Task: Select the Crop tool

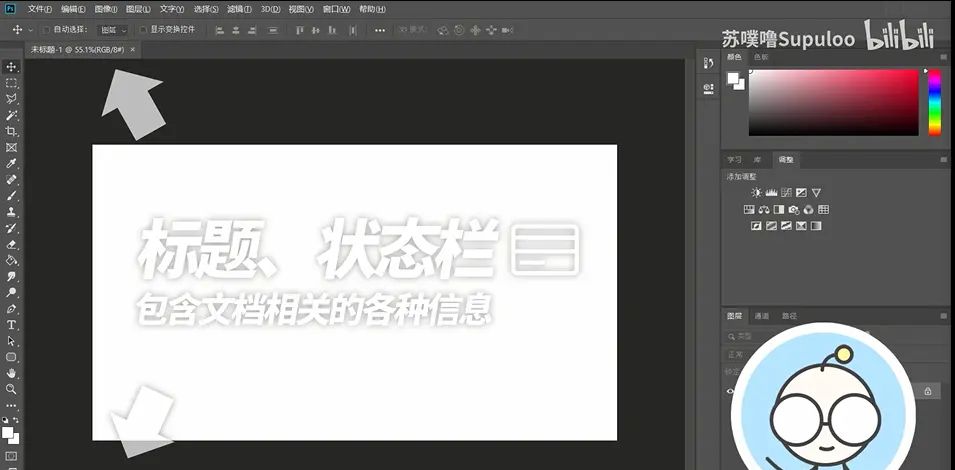Action: (x=11, y=131)
